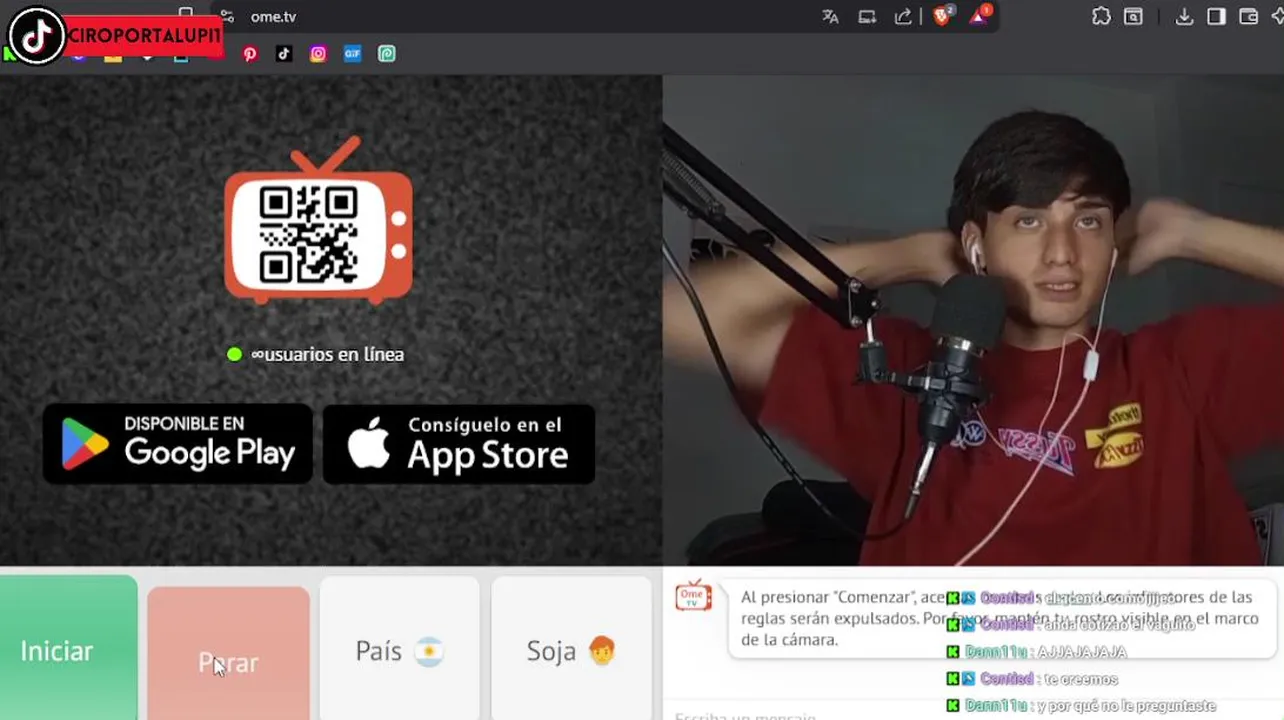Click the cast/install icon in address bar
Image resolution: width=1284 pixels, height=720 pixels.
pyautogui.click(x=867, y=16)
